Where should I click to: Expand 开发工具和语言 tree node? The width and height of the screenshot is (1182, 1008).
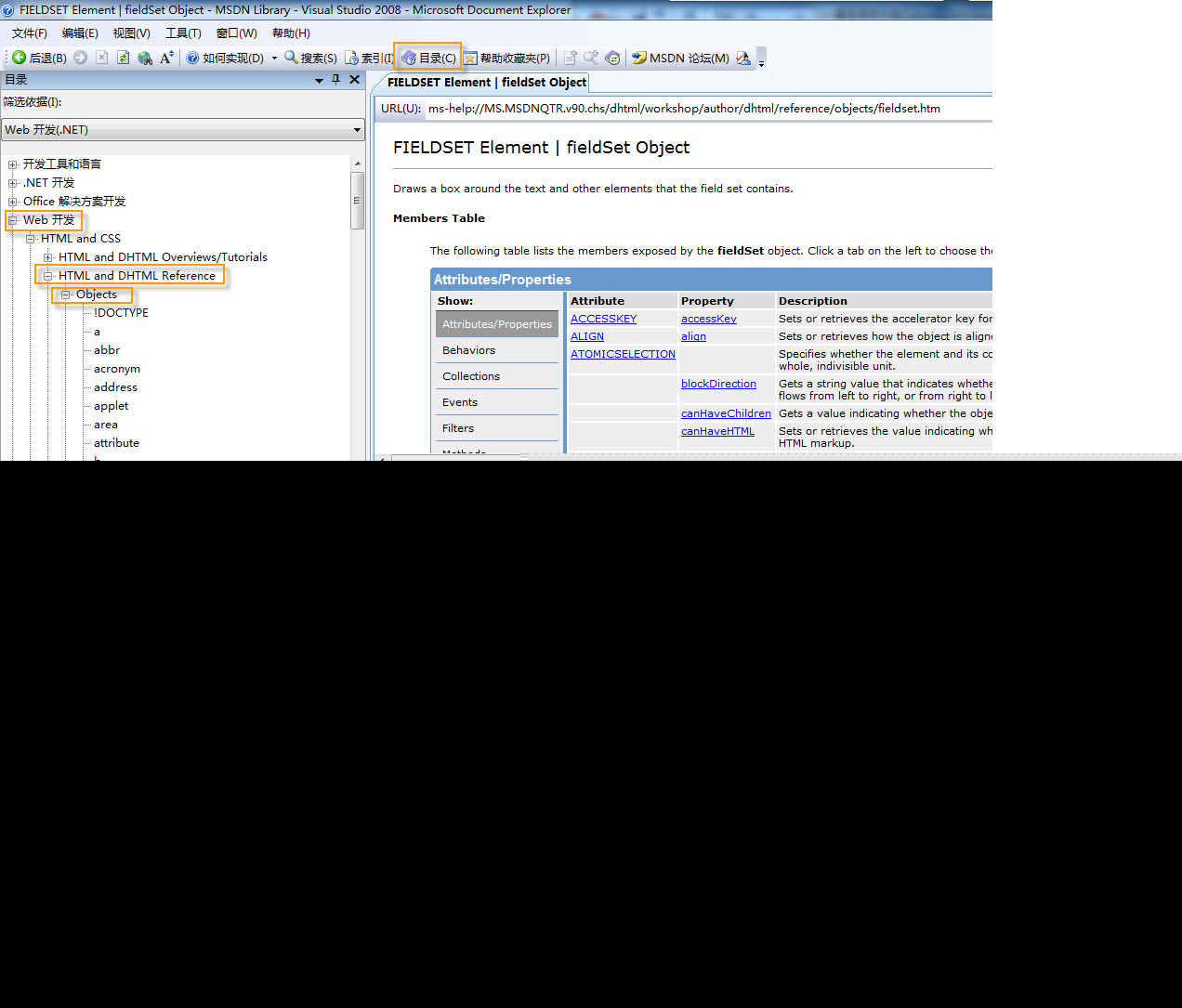coord(13,164)
